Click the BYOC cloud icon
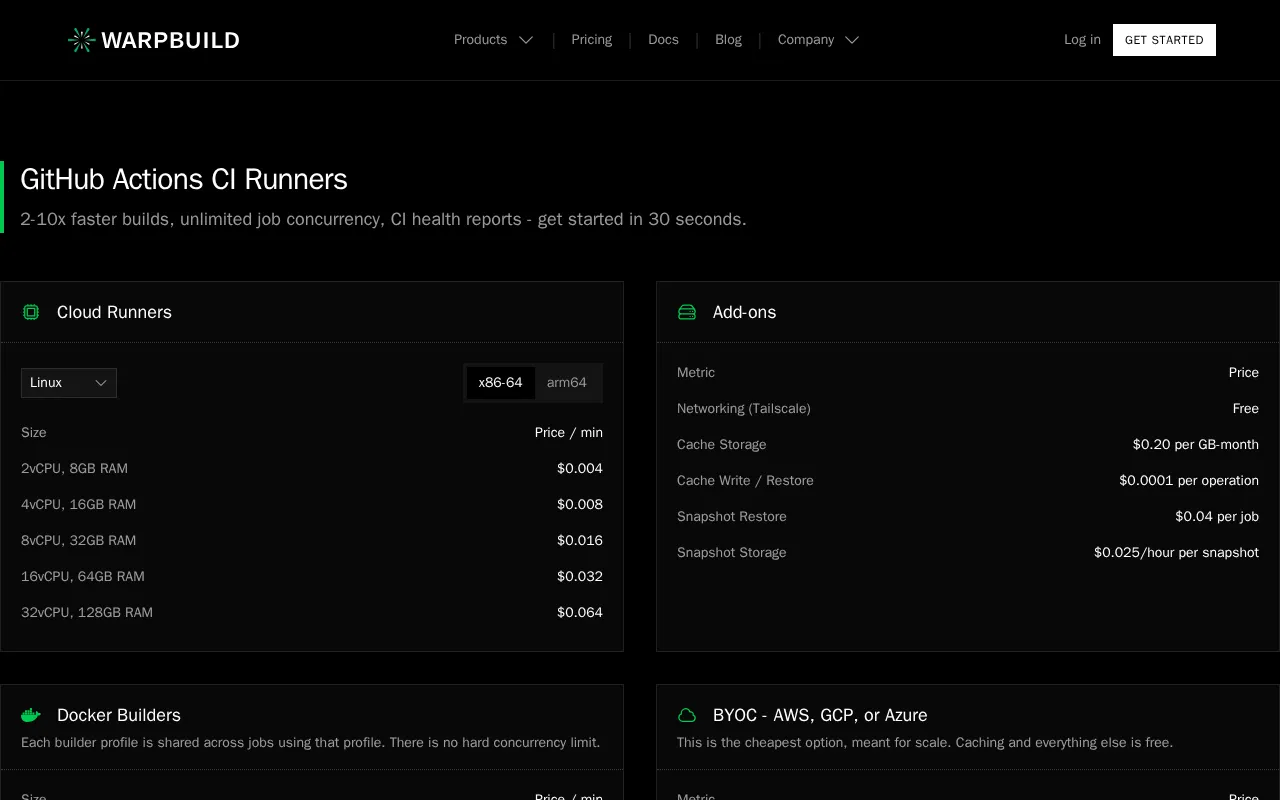 (687, 715)
